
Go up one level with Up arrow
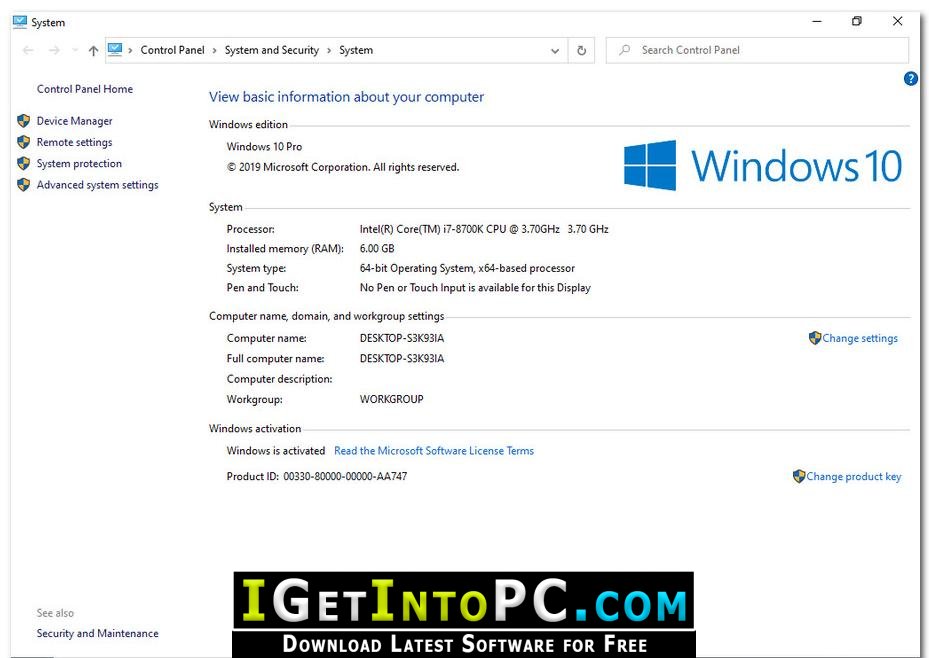(93, 50)
